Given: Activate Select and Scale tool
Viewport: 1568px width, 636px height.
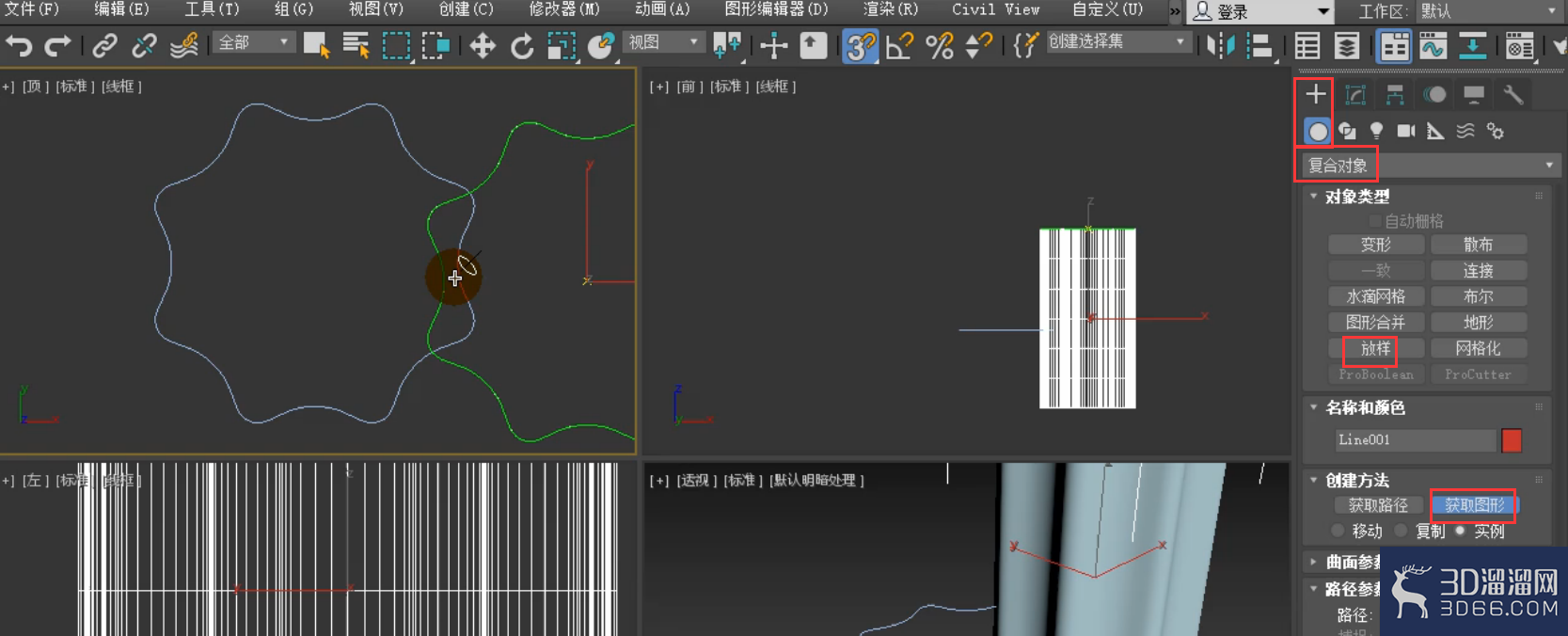Looking at the screenshot, I should pyautogui.click(x=562, y=45).
